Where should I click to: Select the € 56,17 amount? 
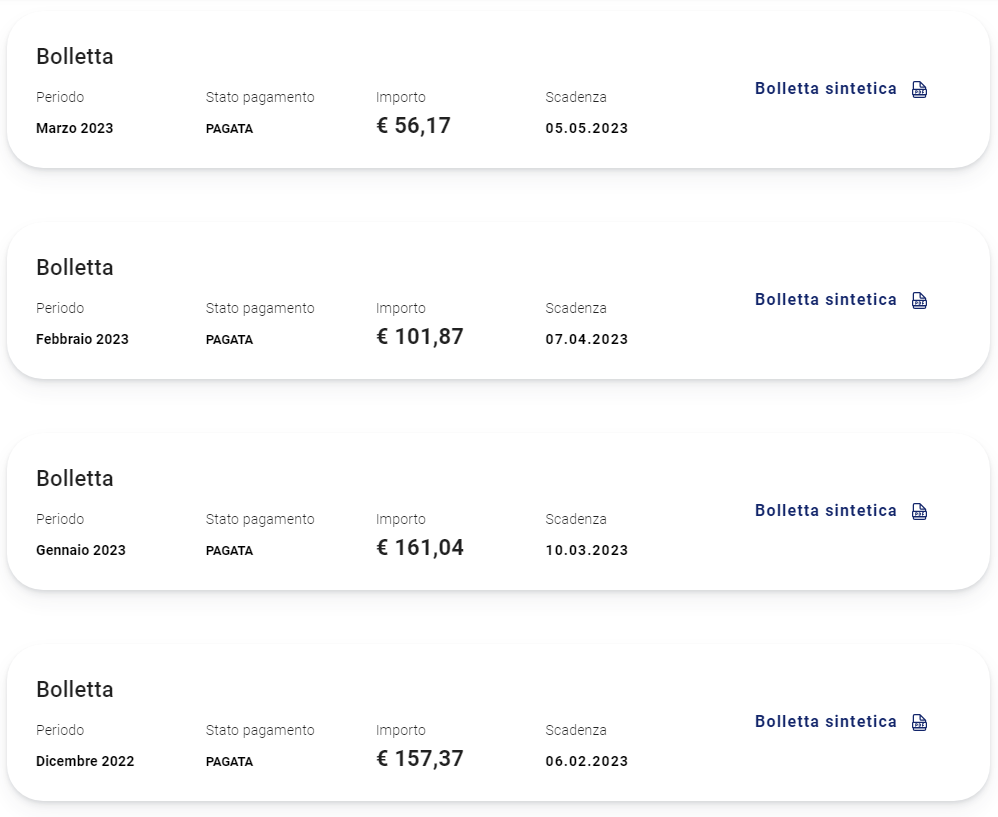click(414, 125)
